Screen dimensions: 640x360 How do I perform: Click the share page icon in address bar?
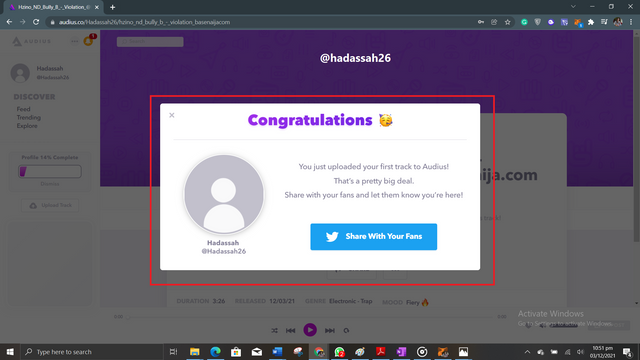(x=494, y=22)
